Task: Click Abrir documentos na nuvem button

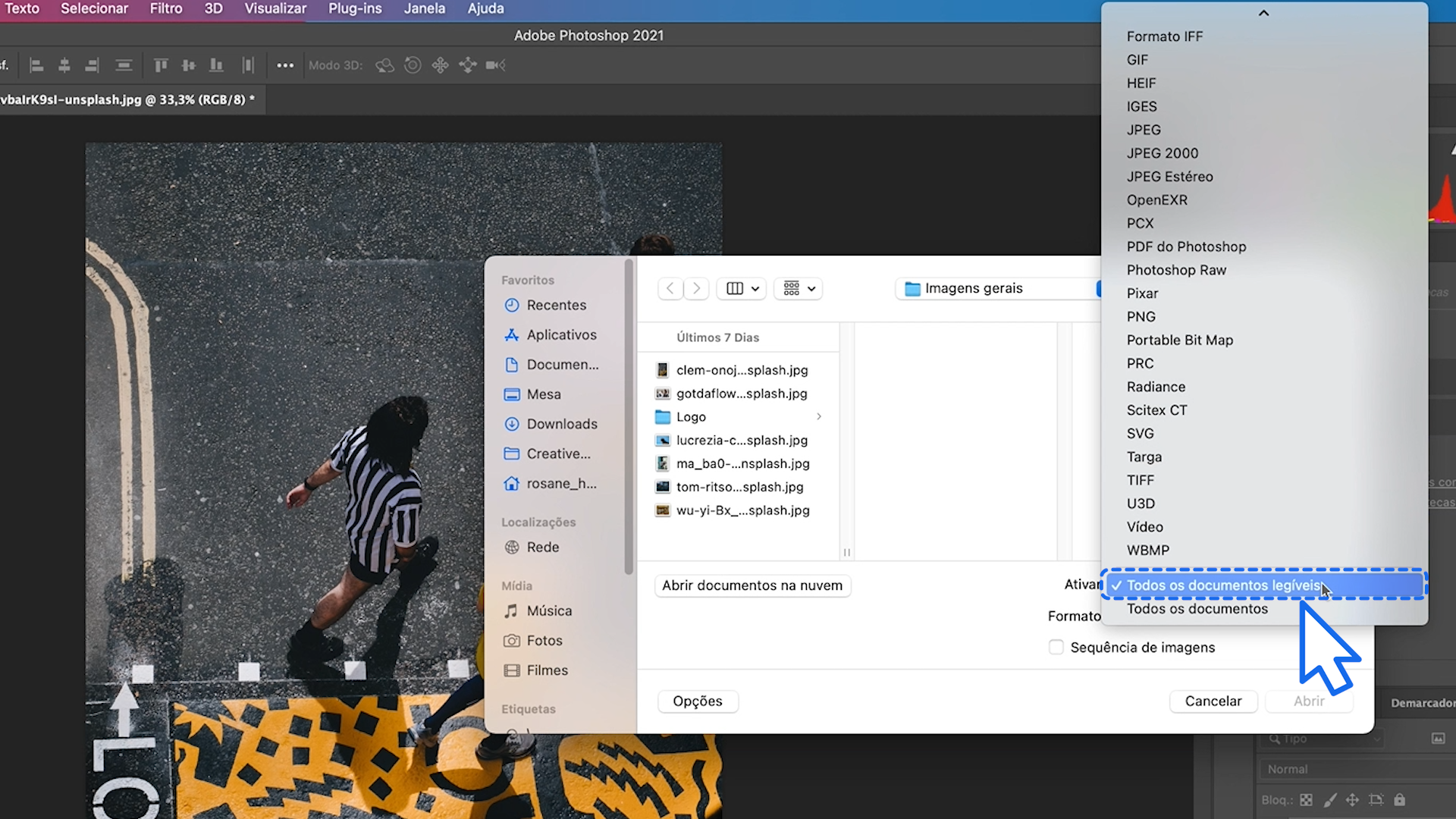Action: pyautogui.click(x=752, y=585)
